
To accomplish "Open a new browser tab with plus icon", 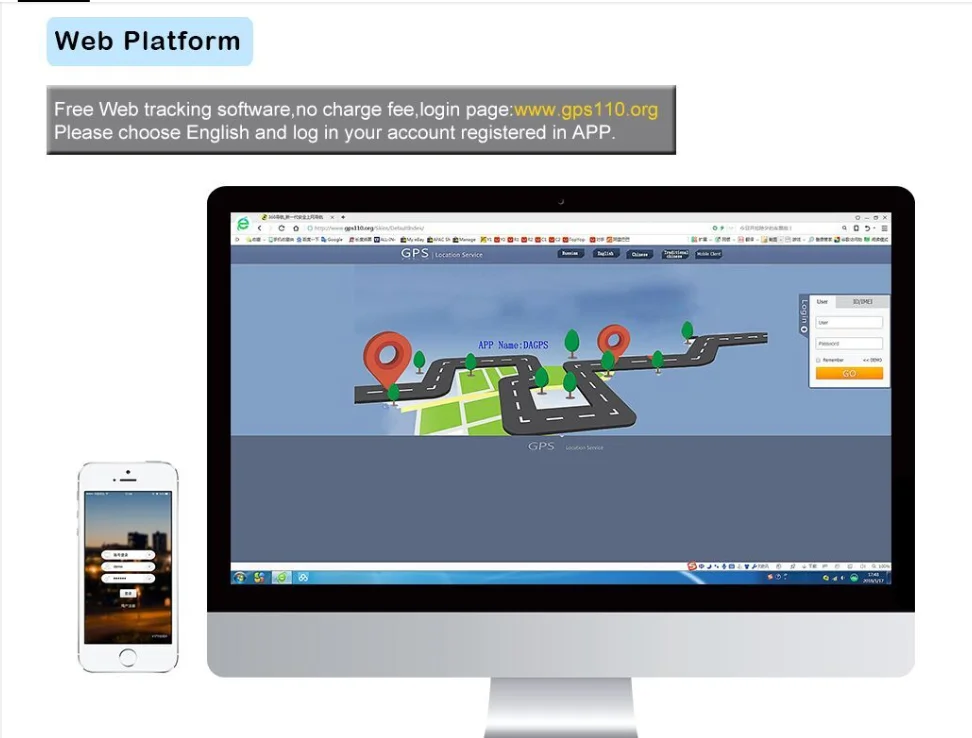I will click(343, 217).
